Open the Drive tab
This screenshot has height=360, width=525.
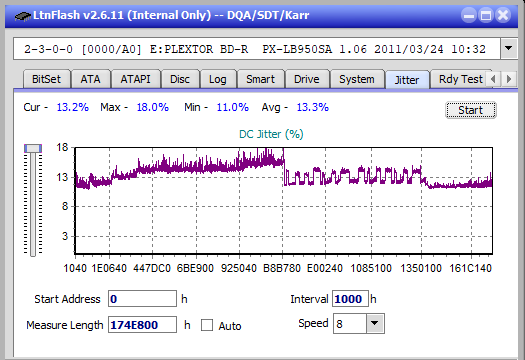(306, 79)
